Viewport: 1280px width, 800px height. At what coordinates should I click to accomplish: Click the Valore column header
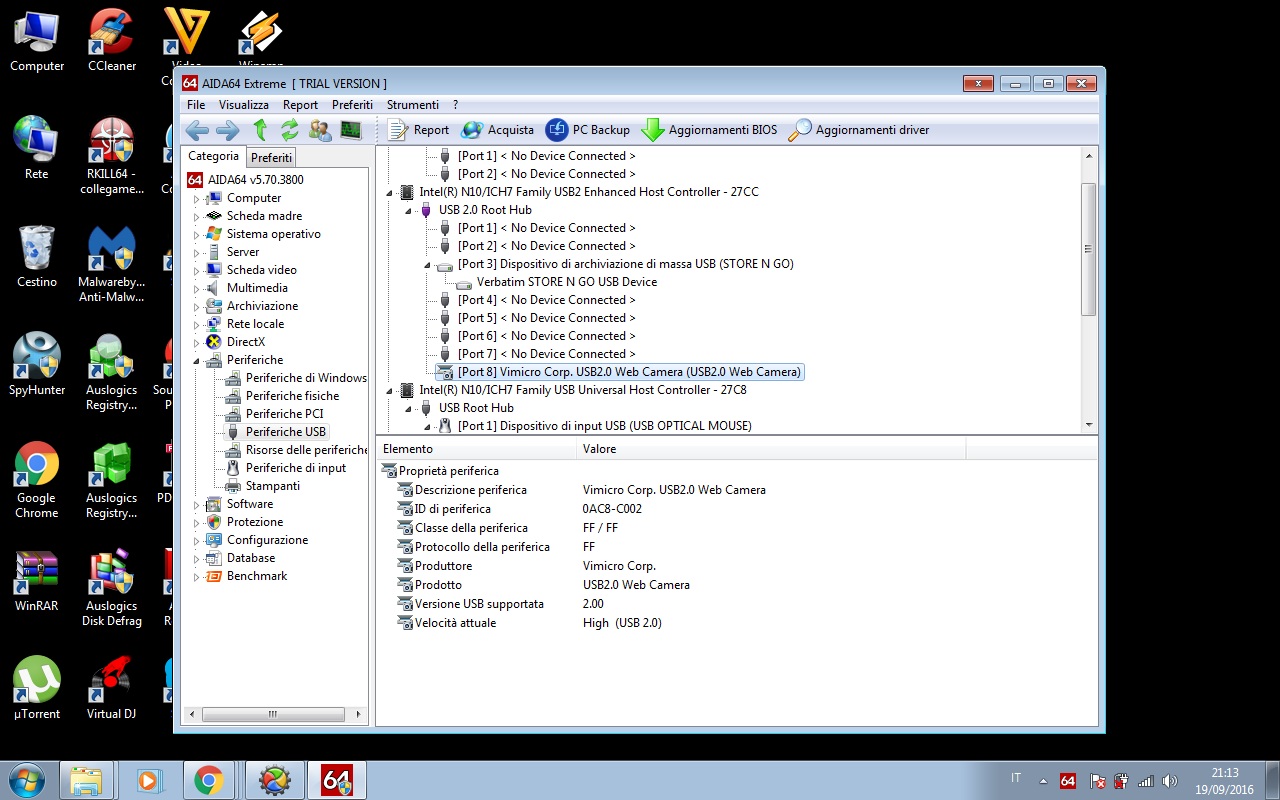[600, 449]
